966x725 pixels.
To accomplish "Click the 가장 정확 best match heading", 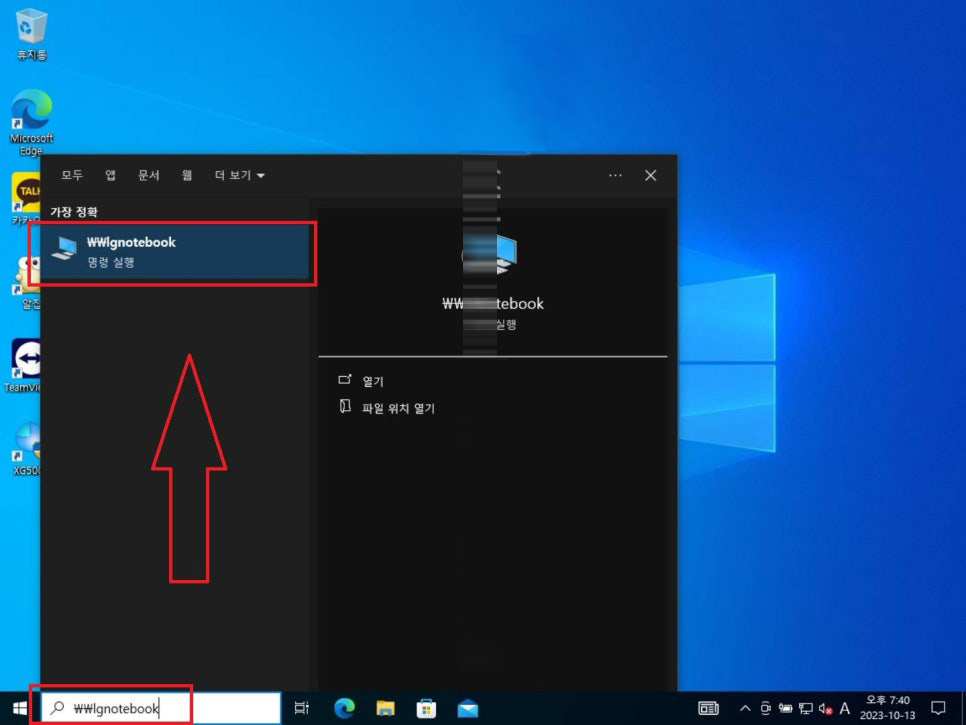I will point(74,212).
